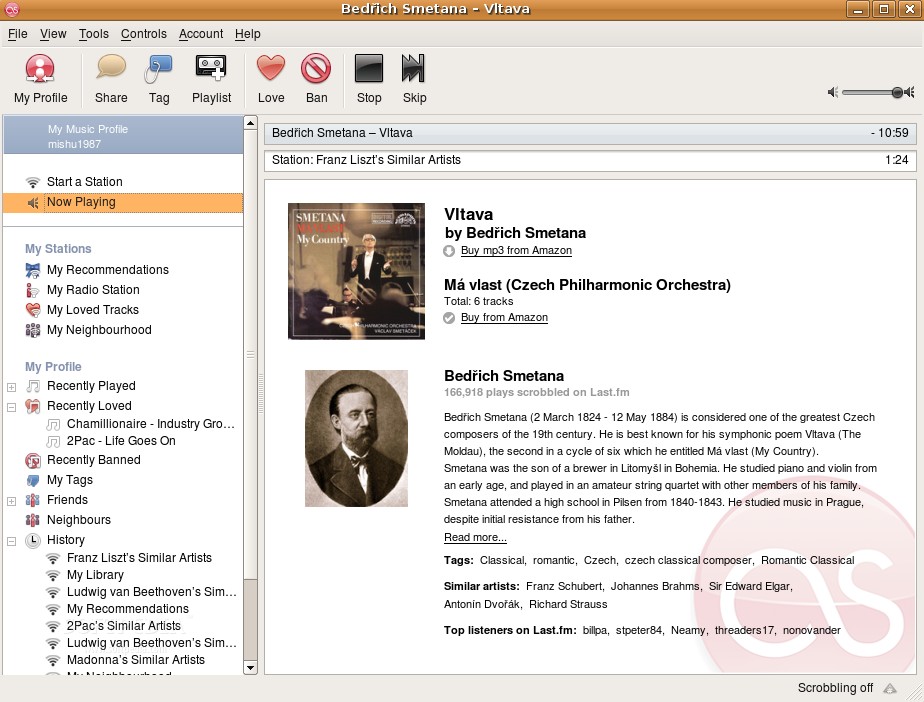The image size is (924, 702).
Task: Open the Controls menu
Action: [144, 34]
